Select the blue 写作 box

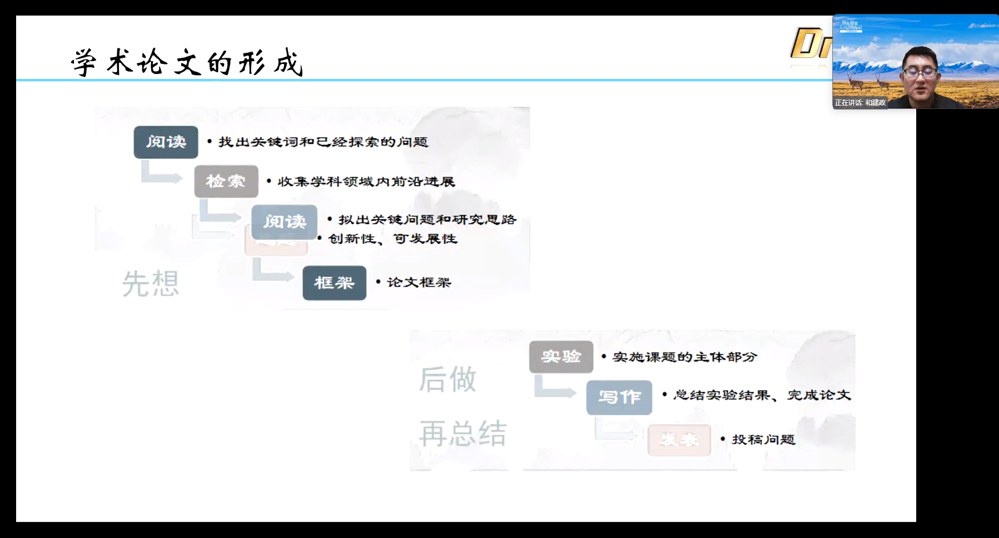(x=618, y=397)
